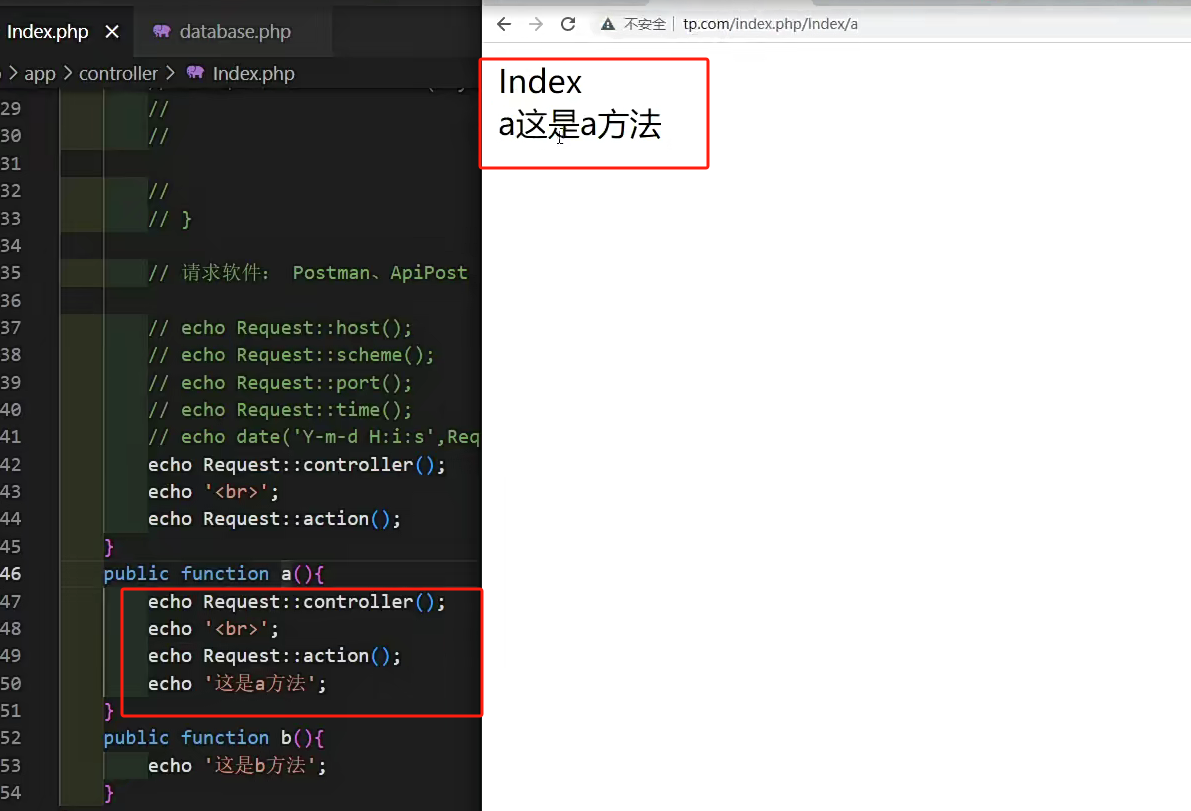
Task: Reload the browser page
Action: point(567,24)
